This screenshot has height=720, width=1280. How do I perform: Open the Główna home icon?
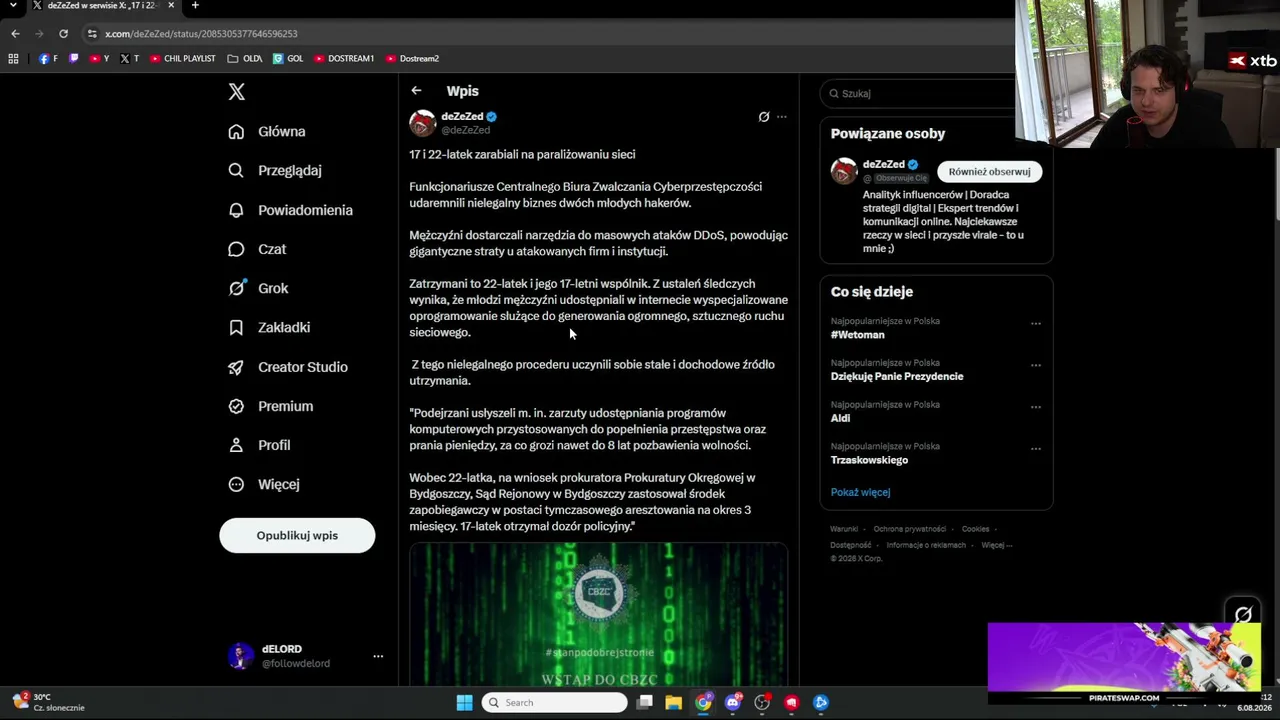236,131
